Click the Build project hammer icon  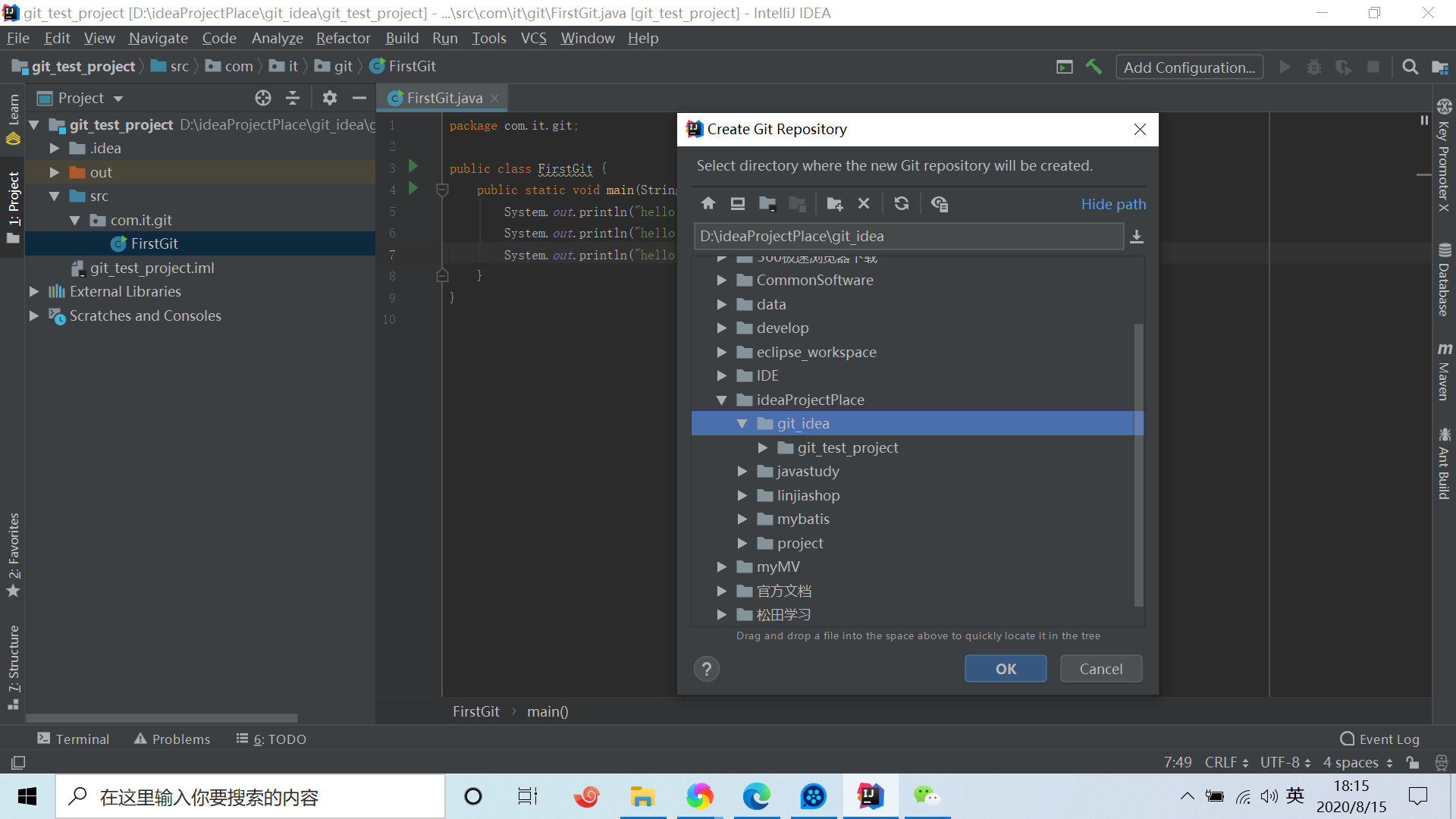pyautogui.click(x=1094, y=67)
